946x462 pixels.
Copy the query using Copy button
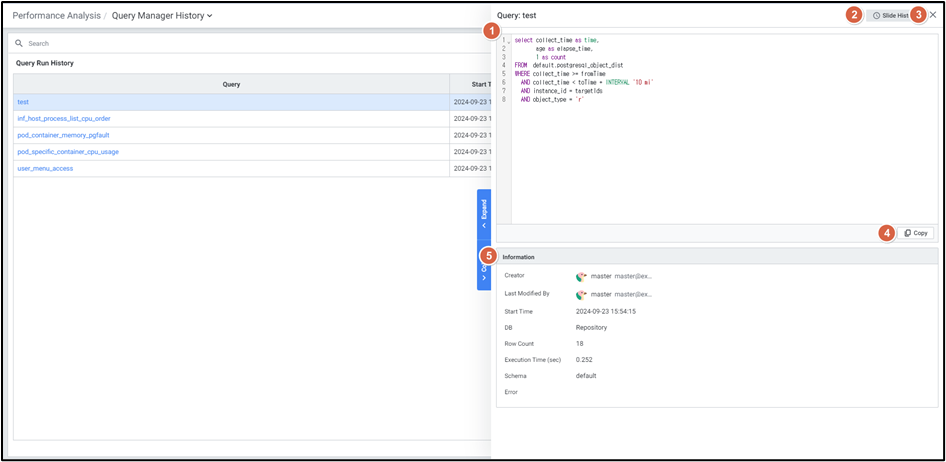[x=916, y=233]
